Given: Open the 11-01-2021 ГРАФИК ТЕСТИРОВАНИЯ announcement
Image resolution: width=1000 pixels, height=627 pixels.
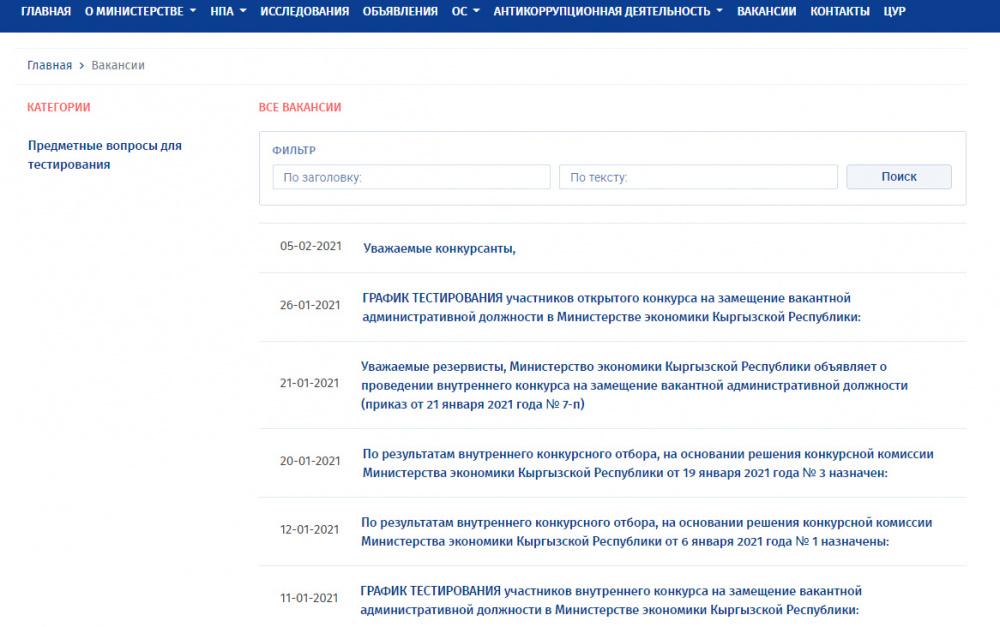Looking at the screenshot, I should pyautogui.click(x=610, y=600).
